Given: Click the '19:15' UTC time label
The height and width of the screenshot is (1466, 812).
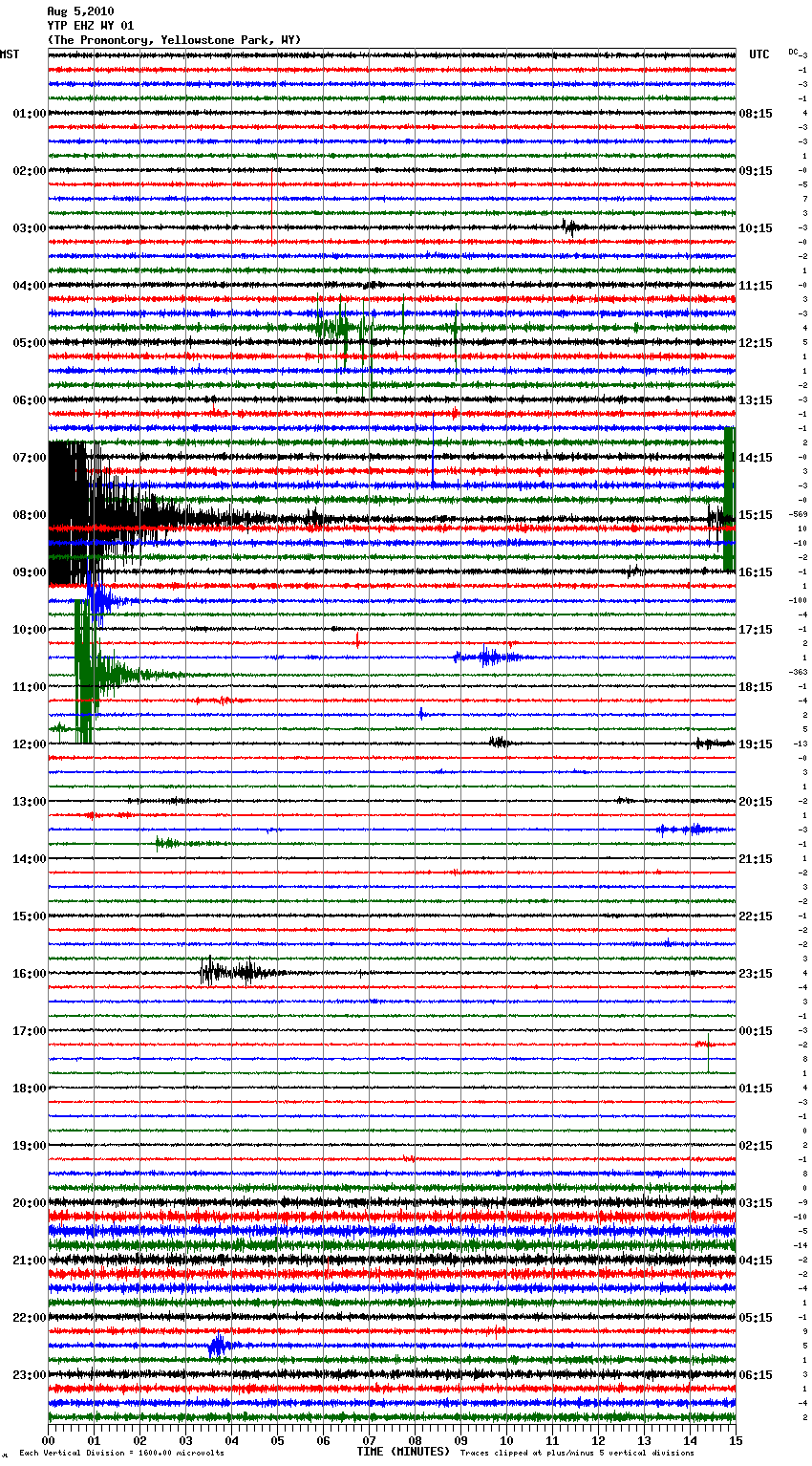Looking at the screenshot, I should [756, 744].
